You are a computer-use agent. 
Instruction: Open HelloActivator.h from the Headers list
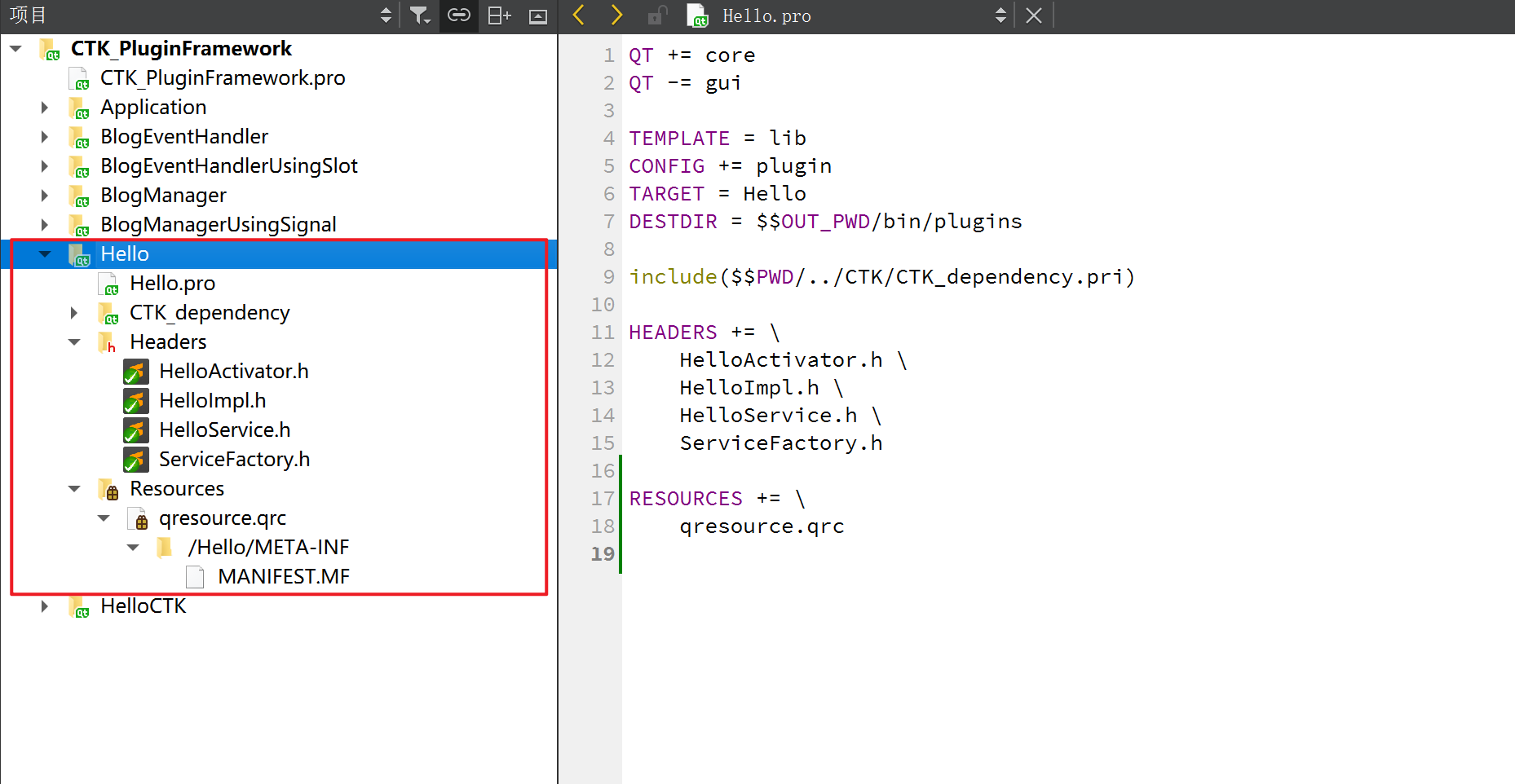coord(234,371)
